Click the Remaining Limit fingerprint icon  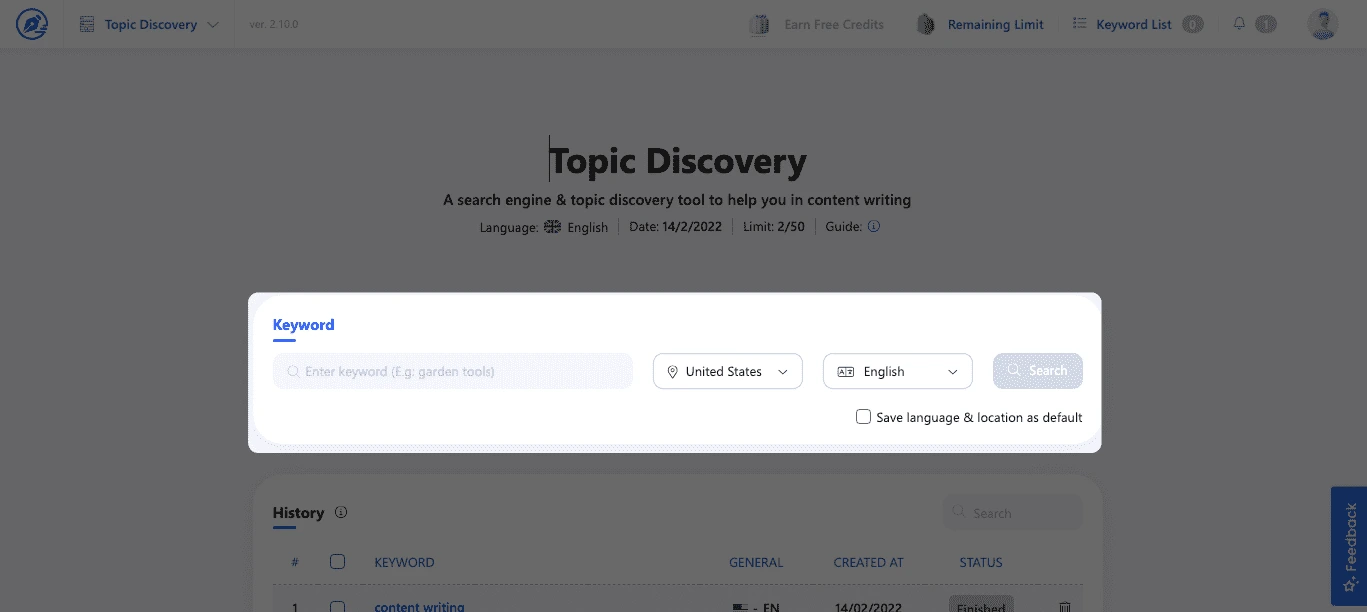click(x=926, y=24)
